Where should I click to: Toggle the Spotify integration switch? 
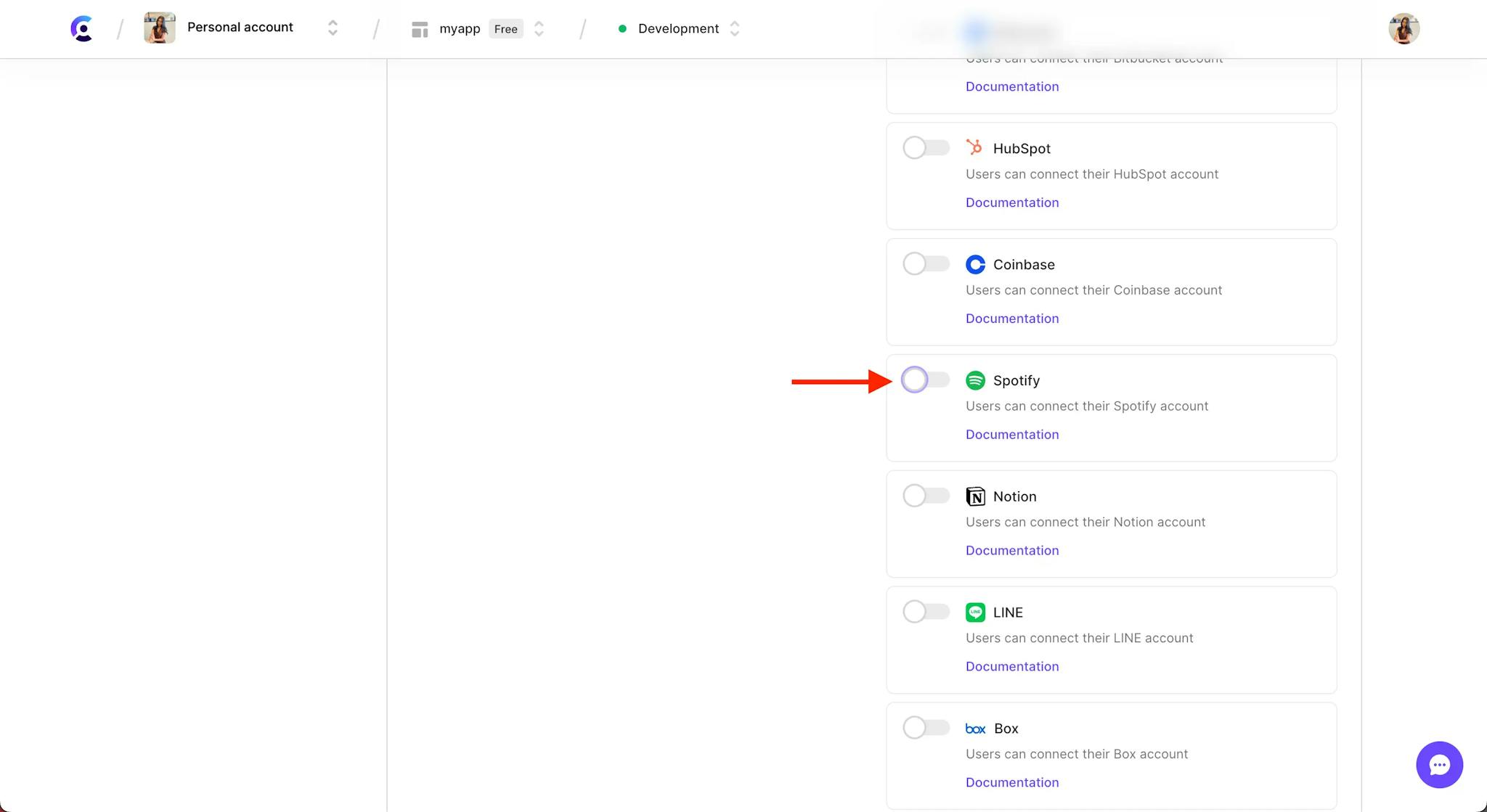[924, 380]
